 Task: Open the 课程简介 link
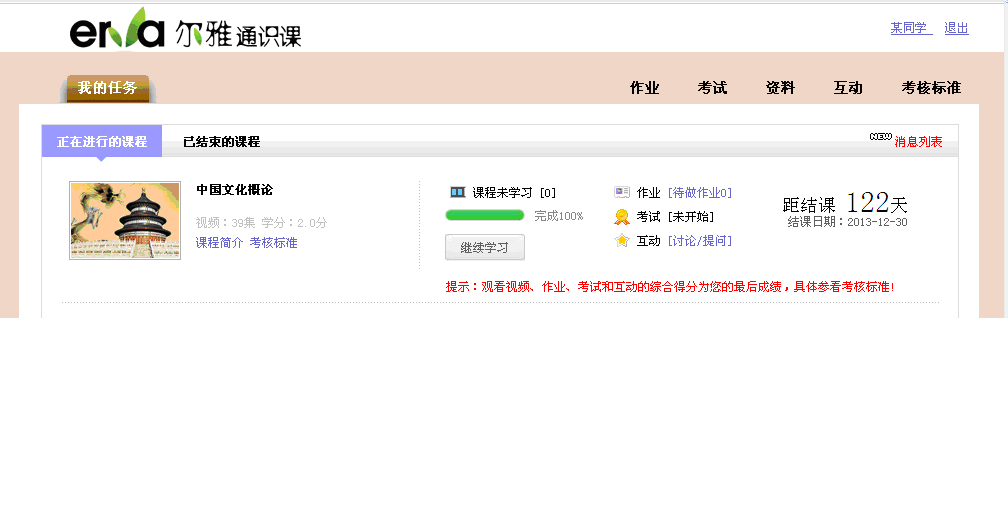[x=219, y=242]
